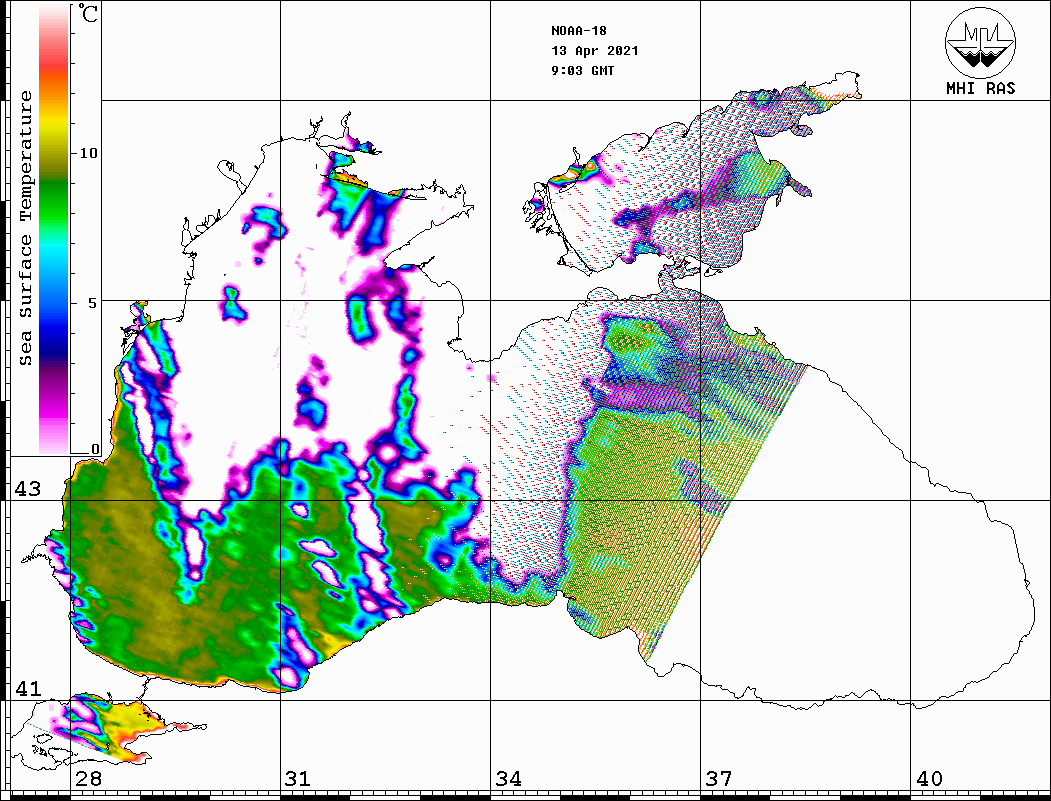Click the 'Sea Surface Temperature' legend title
This screenshot has height=801, width=1051.
click(x=25, y=228)
